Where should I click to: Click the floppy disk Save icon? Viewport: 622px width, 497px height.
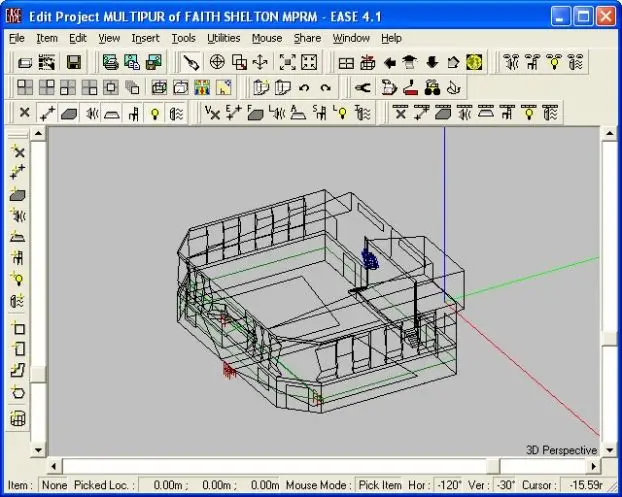pyautogui.click(x=74, y=62)
